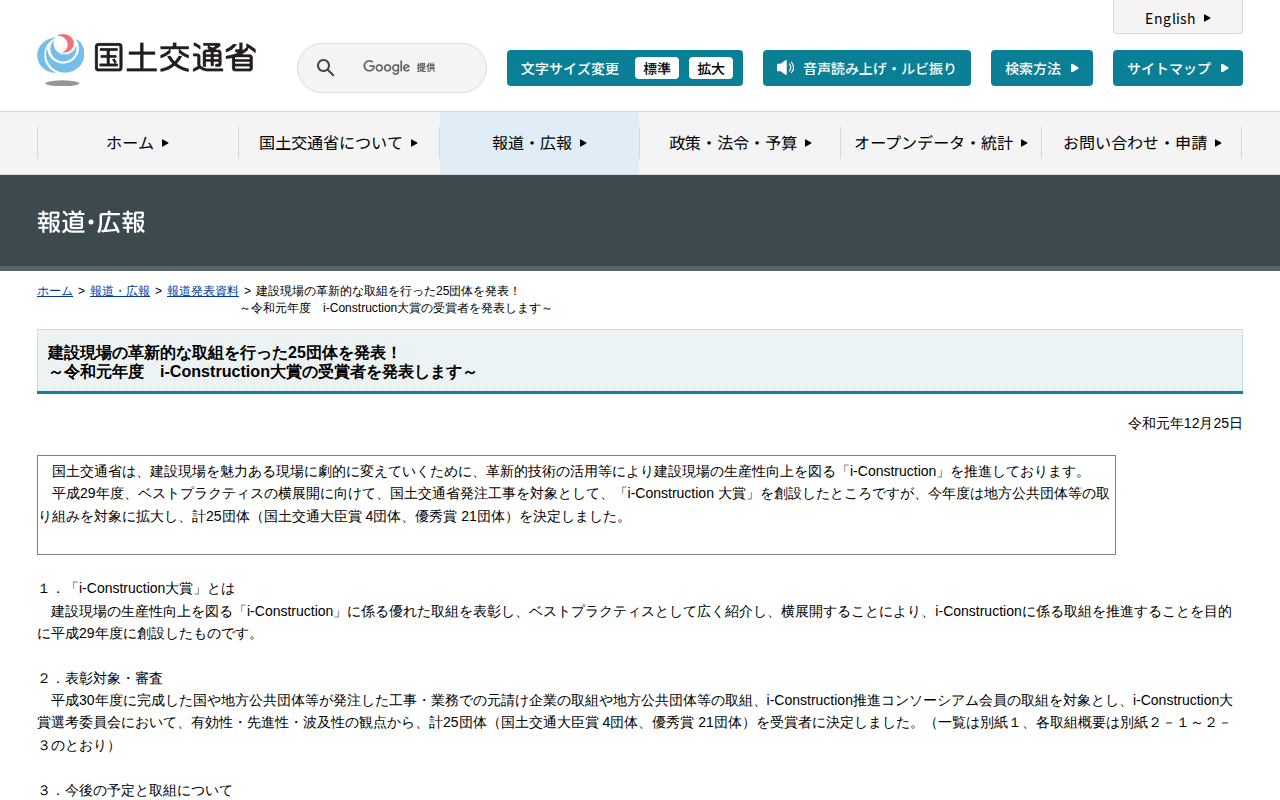Image resolution: width=1280 pixels, height=800 pixels.
Task: Click the breadcrumb current page title text
Action: point(396,299)
